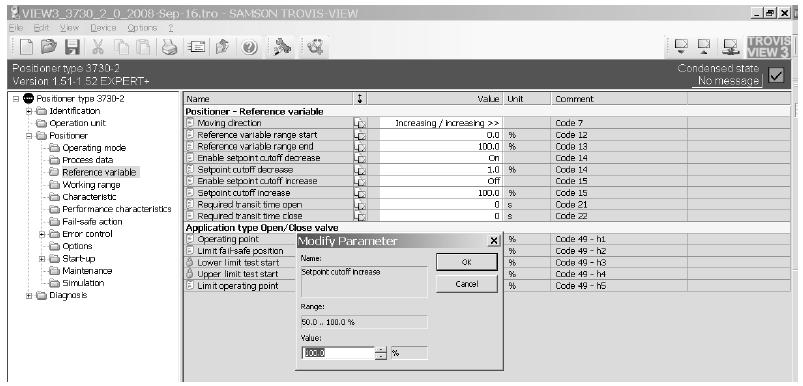Click the Help question mark icon
Image resolution: width=803 pixels, height=386 pixels.
pos(249,47)
